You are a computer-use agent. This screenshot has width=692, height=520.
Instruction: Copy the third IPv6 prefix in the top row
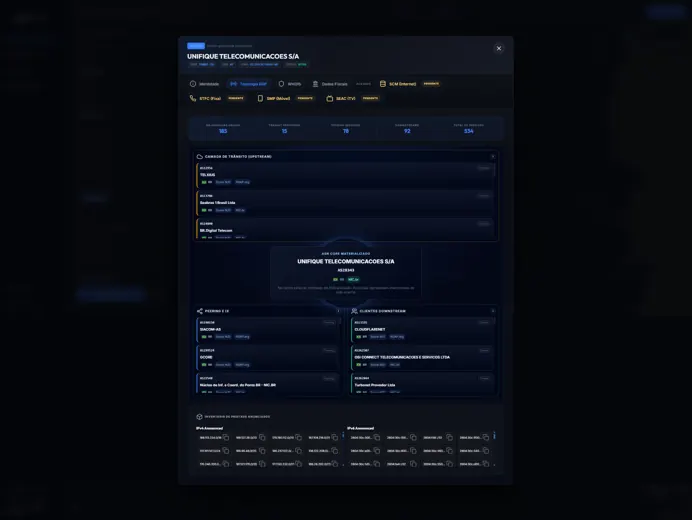tap(449, 437)
